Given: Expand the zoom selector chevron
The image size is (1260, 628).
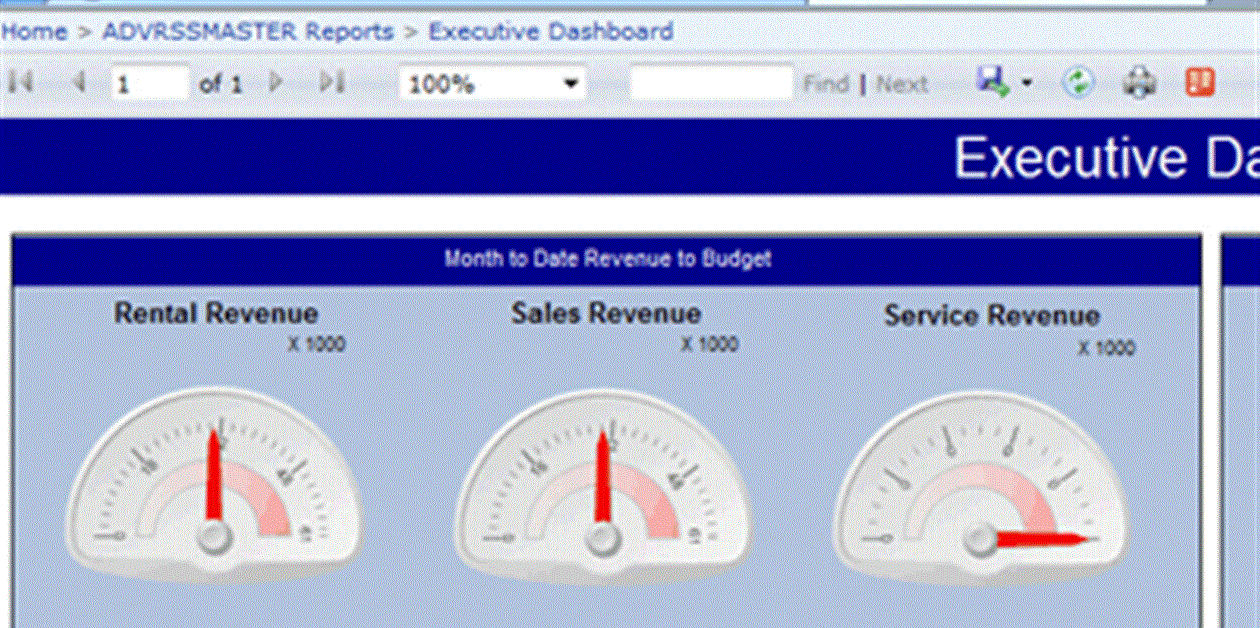Looking at the screenshot, I should [x=570, y=84].
